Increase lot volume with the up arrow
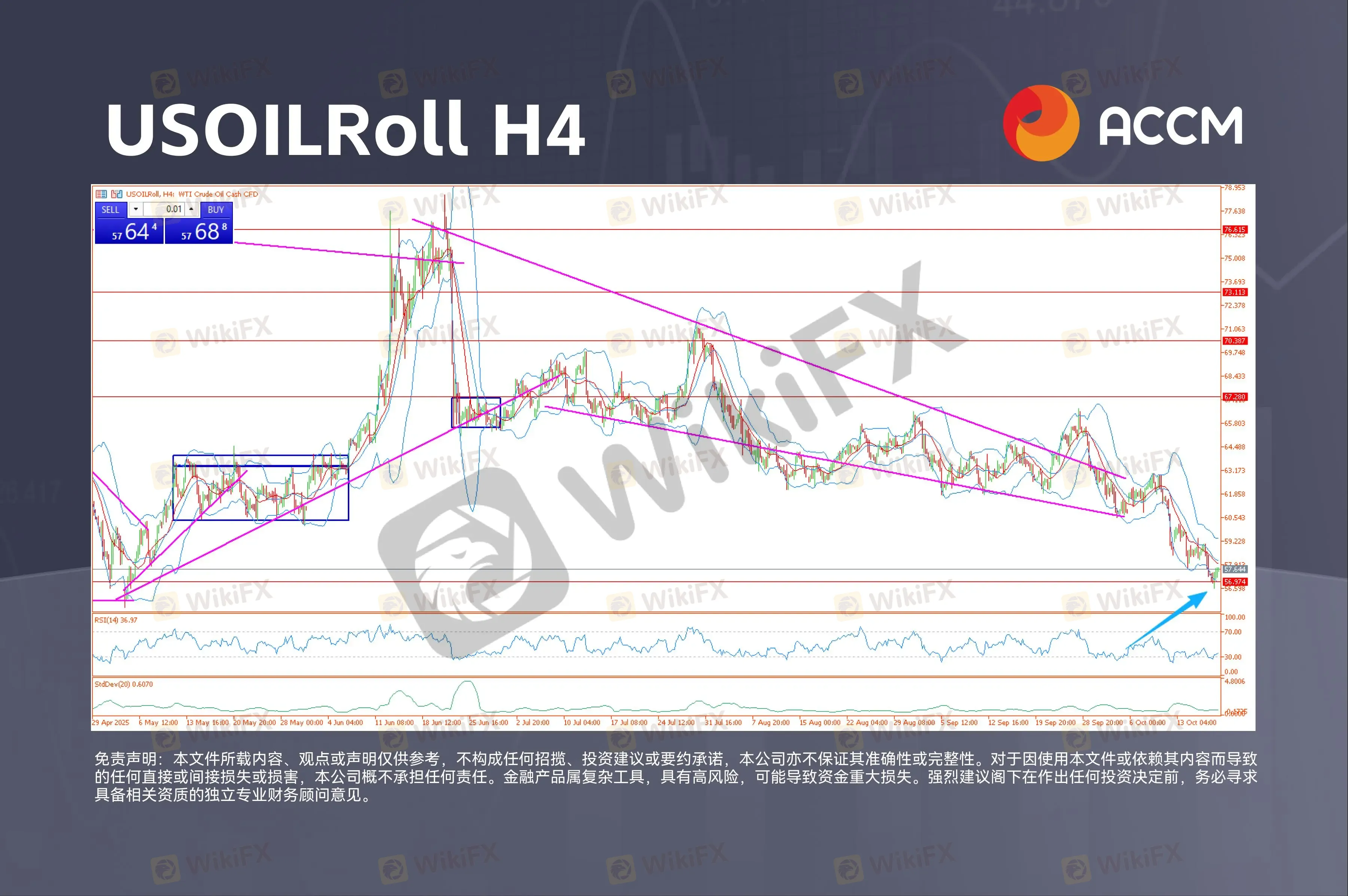The height and width of the screenshot is (896, 1348). coord(191,209)
